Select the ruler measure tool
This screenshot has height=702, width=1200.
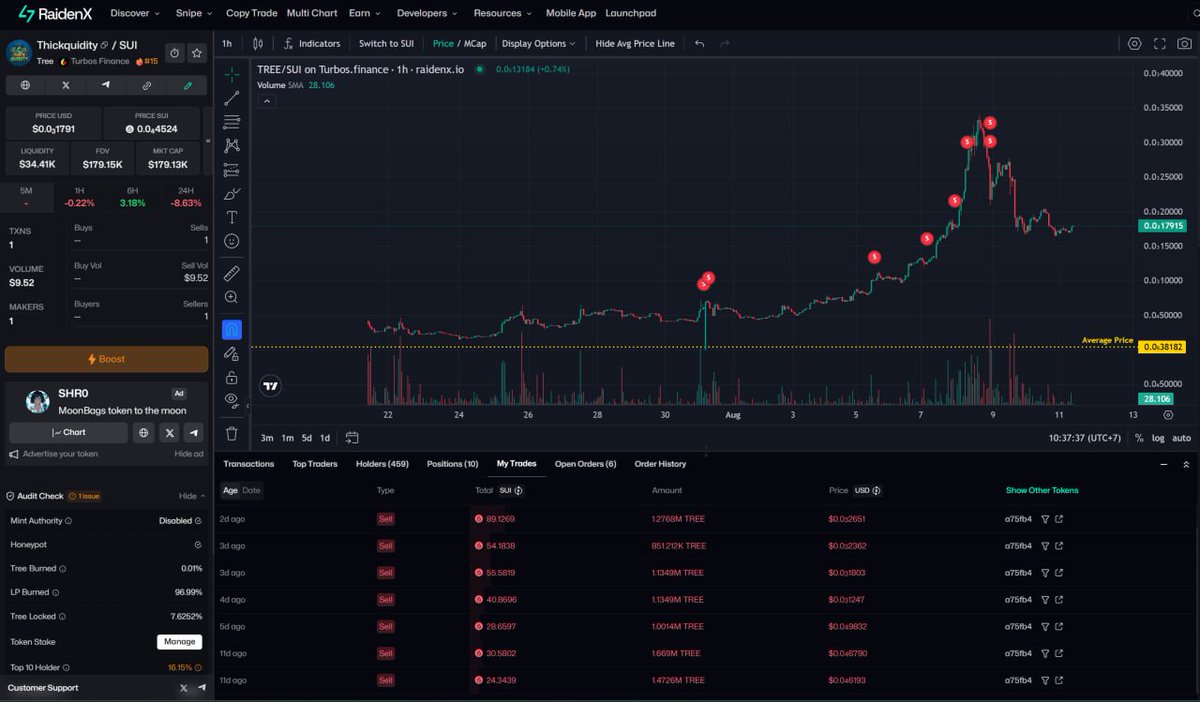coord(231,273)
